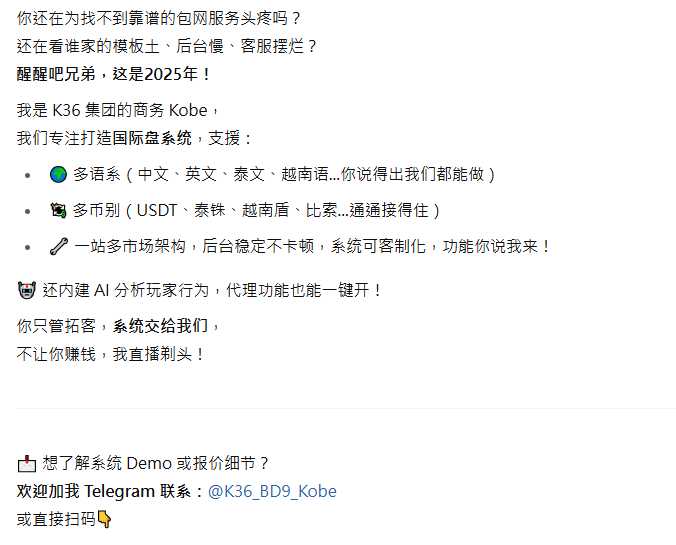676x545 pixels.
Task: Click the pointing-down hand emoji
Action: 104,519
